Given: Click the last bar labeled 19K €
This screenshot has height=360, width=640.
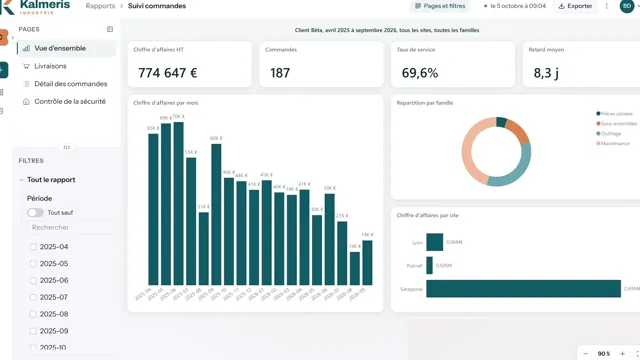Looking at the screenshot, I should pos(367,262).
